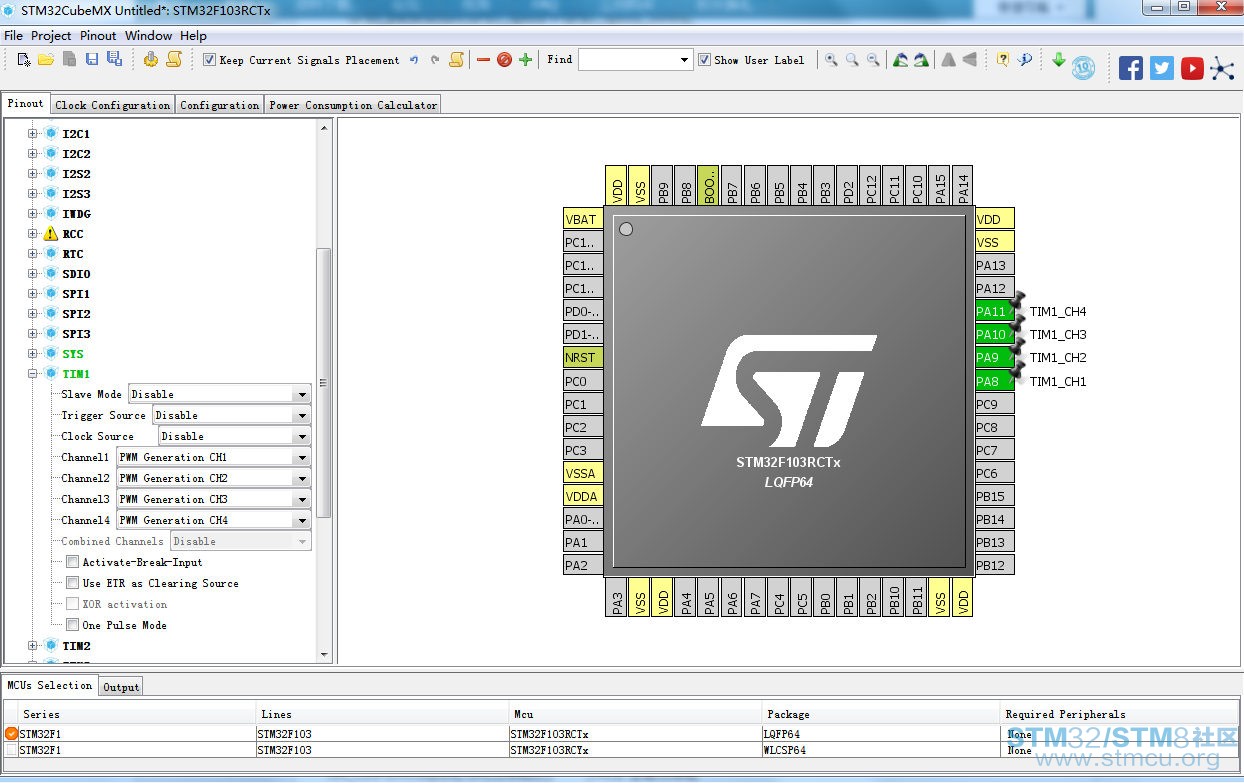
Task: Click the Generate Report scroll icon
Action: pyautogui.click(x=172, y=60)
